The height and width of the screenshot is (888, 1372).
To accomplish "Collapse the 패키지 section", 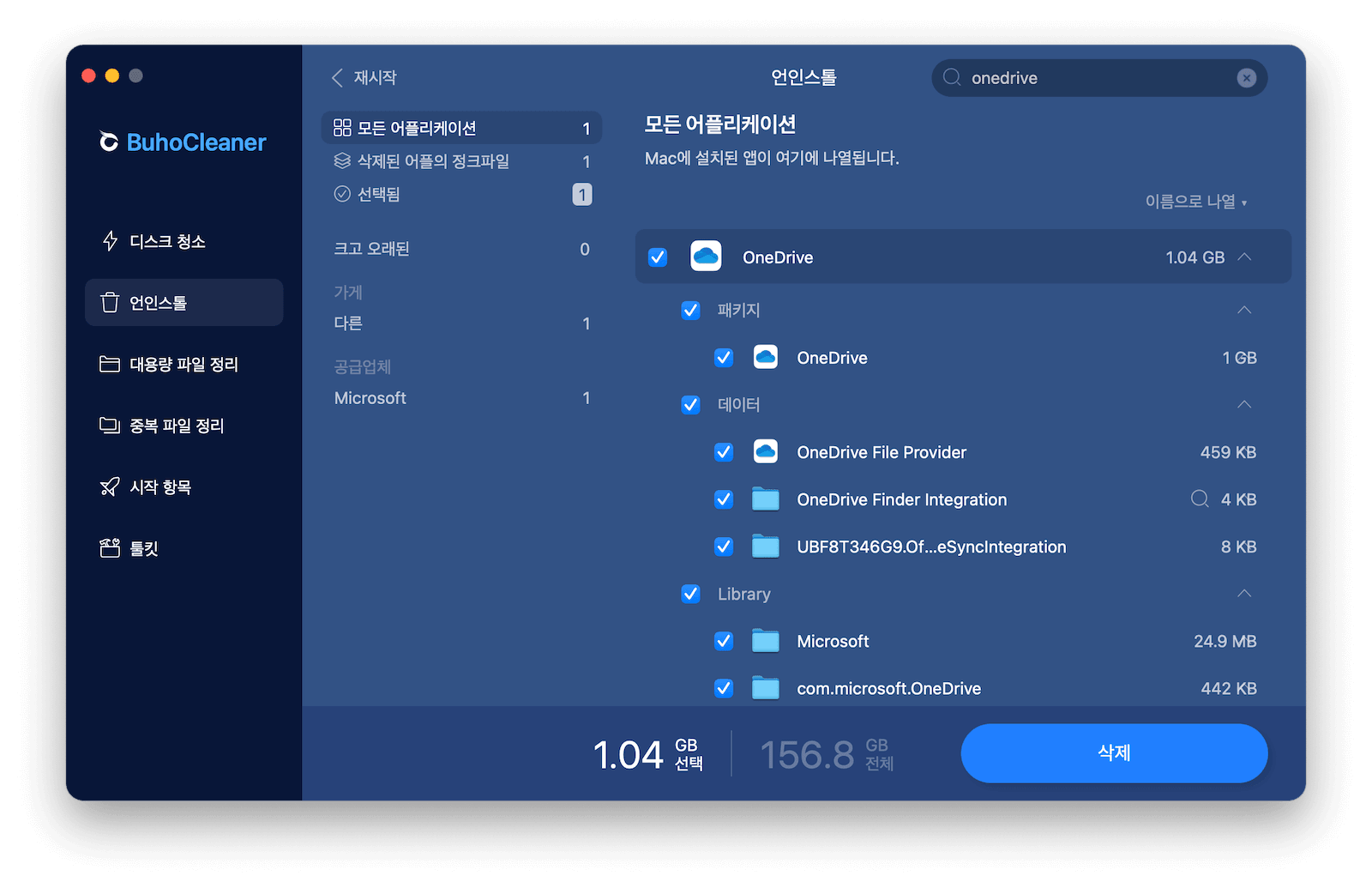I will (x=1244, y=310).
